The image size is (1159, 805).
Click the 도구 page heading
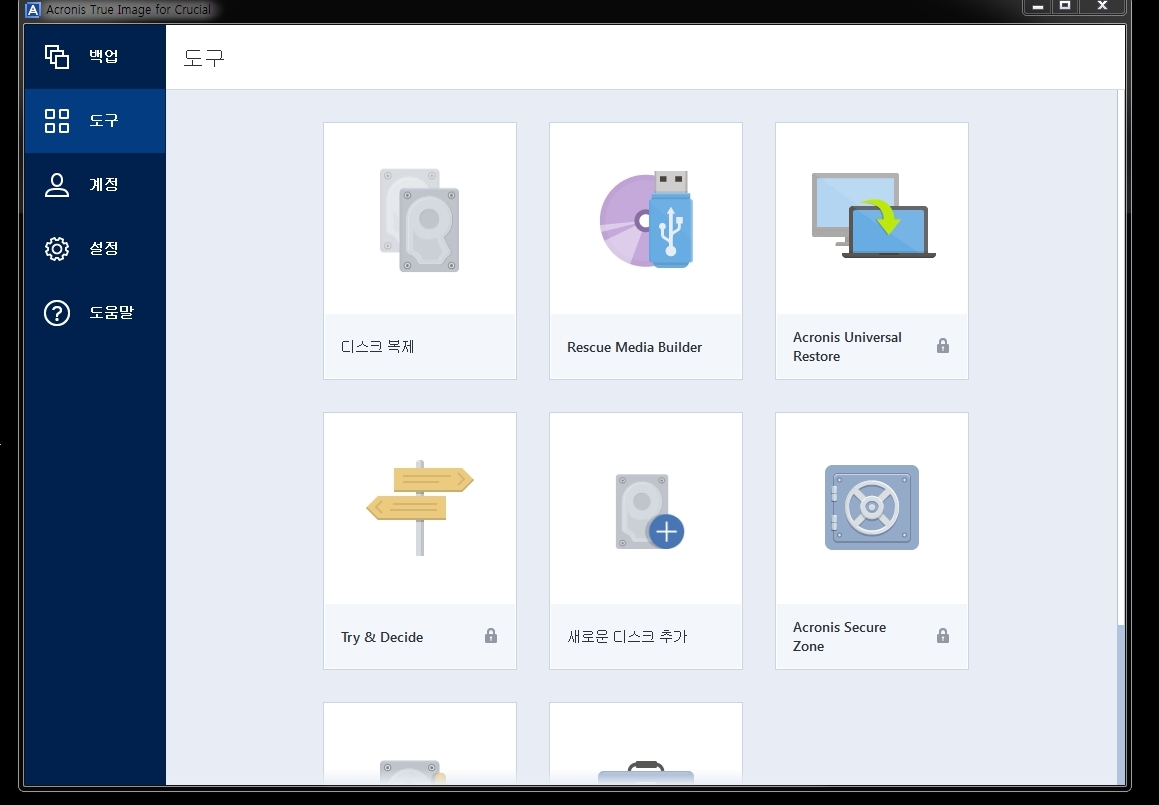coord(204,58)
